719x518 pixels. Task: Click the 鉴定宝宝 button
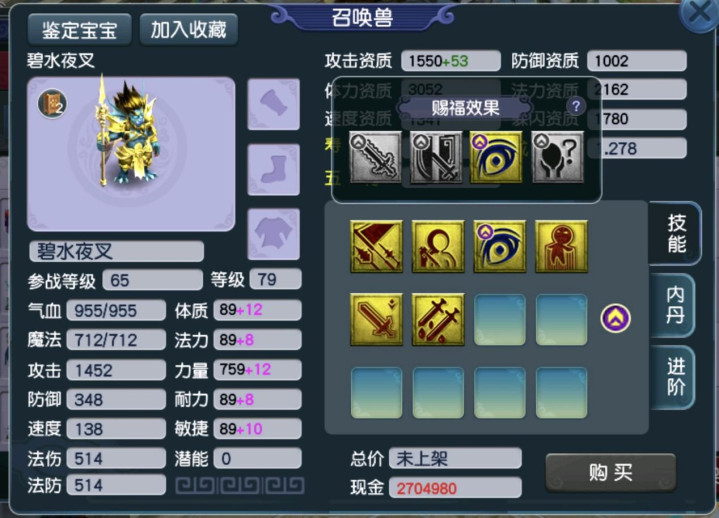[80, 30]
